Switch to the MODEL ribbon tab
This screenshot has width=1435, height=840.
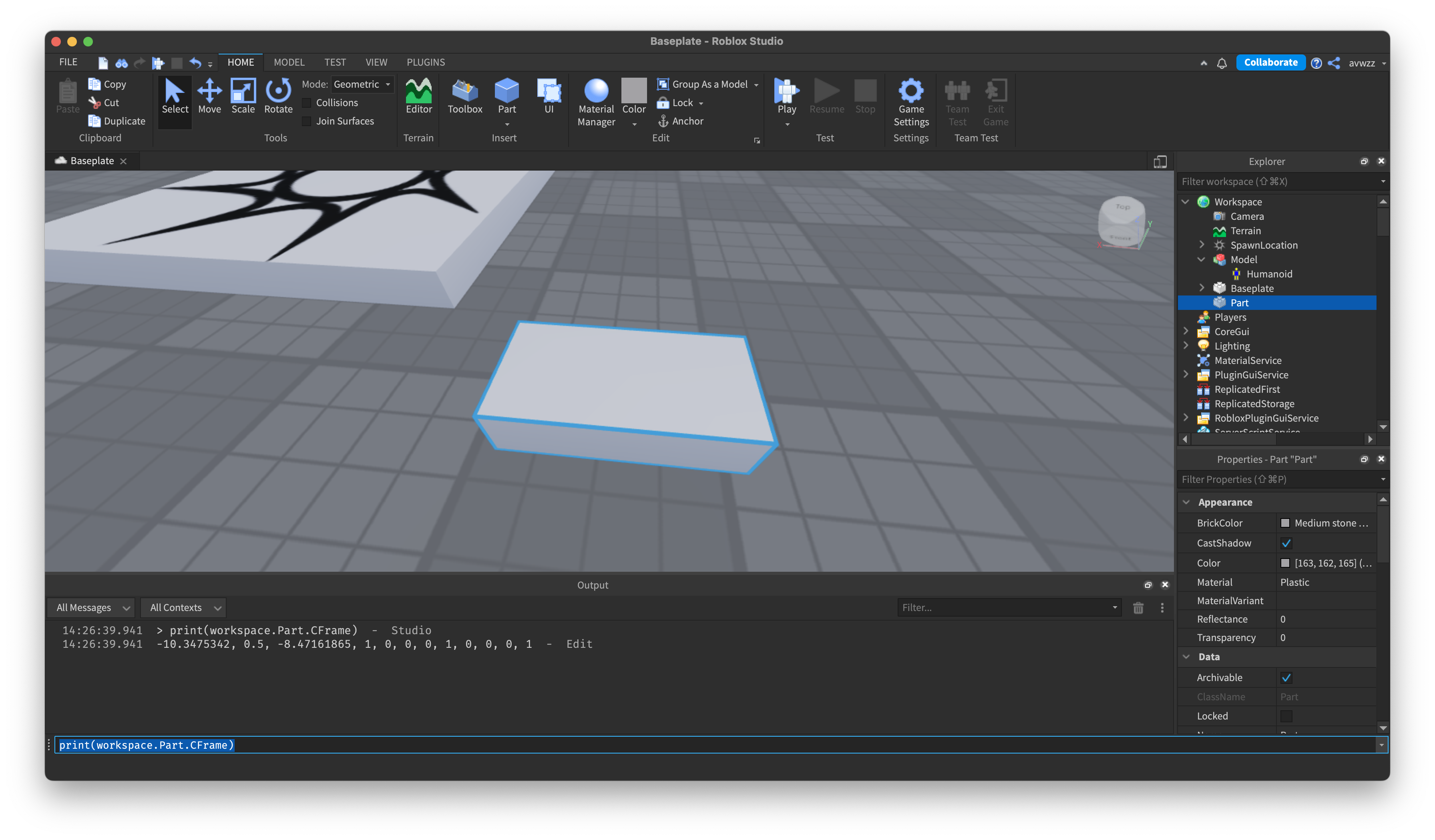pos(289,62)
